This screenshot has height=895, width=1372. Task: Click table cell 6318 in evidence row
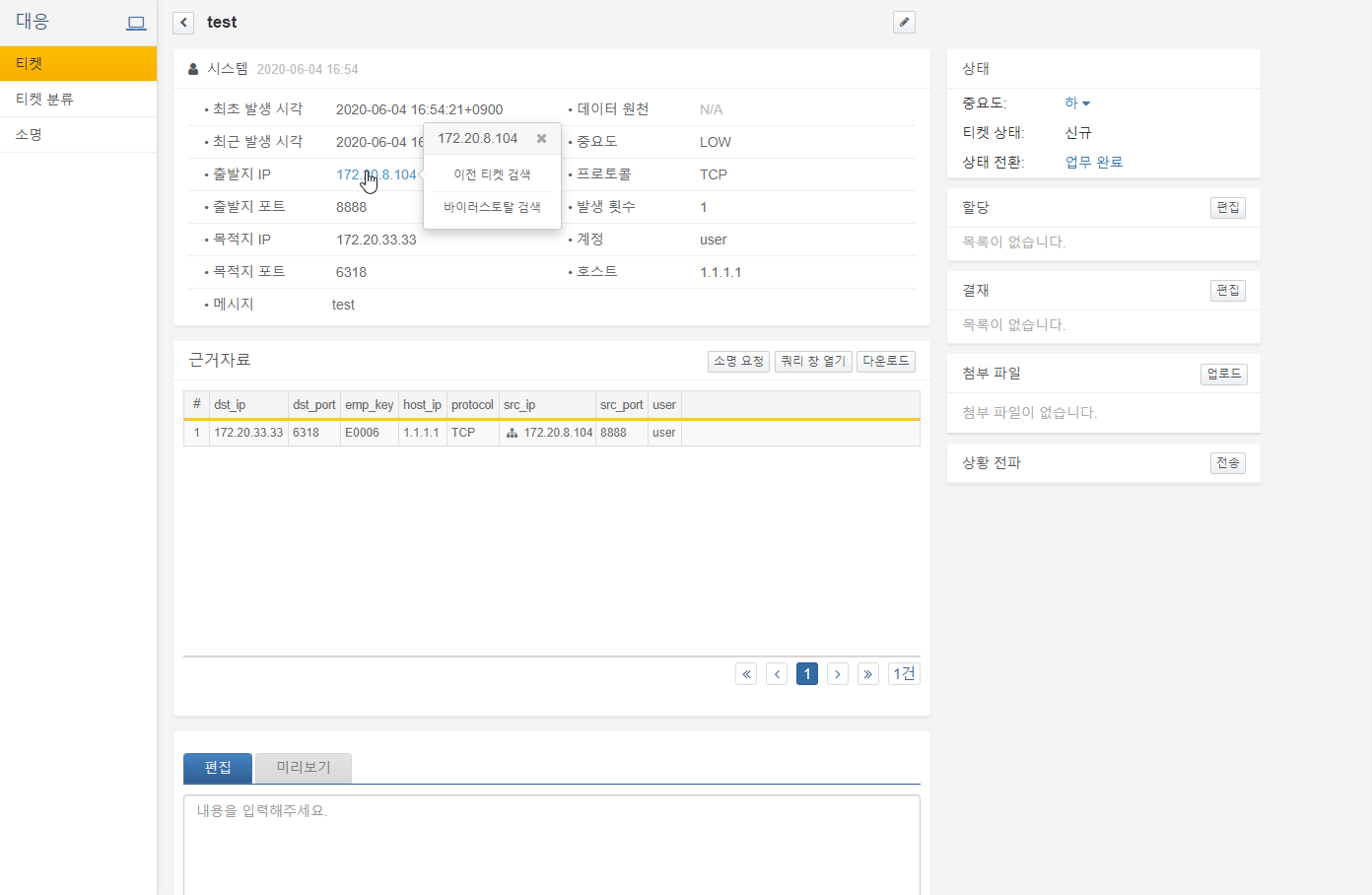click(314, 433)
